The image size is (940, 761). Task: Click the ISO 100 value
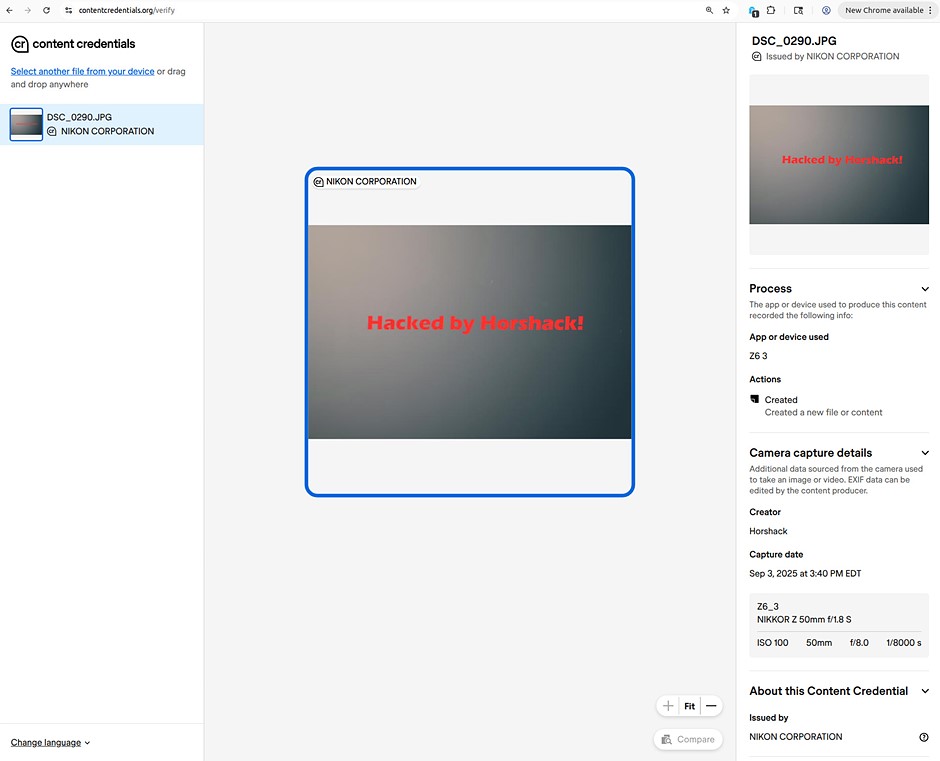coord(772,643)
